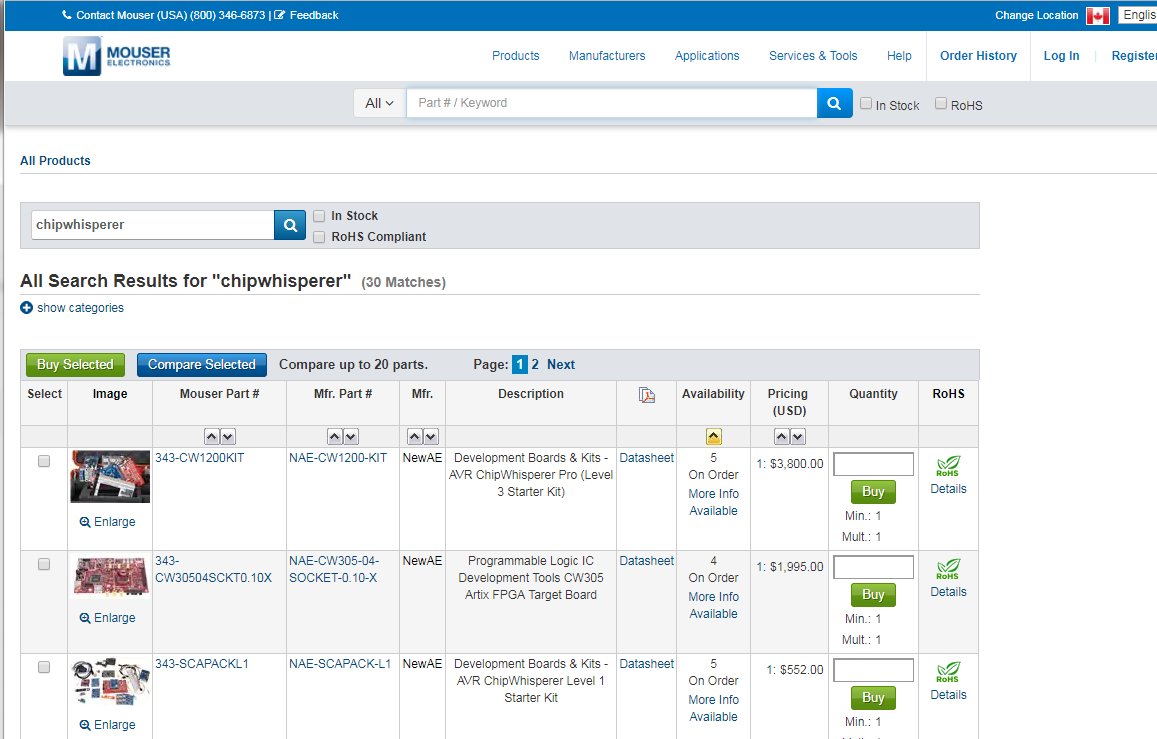Click the Canada flag location icon
Screen dimensions: 1157x739
[x=1097, y=15]
